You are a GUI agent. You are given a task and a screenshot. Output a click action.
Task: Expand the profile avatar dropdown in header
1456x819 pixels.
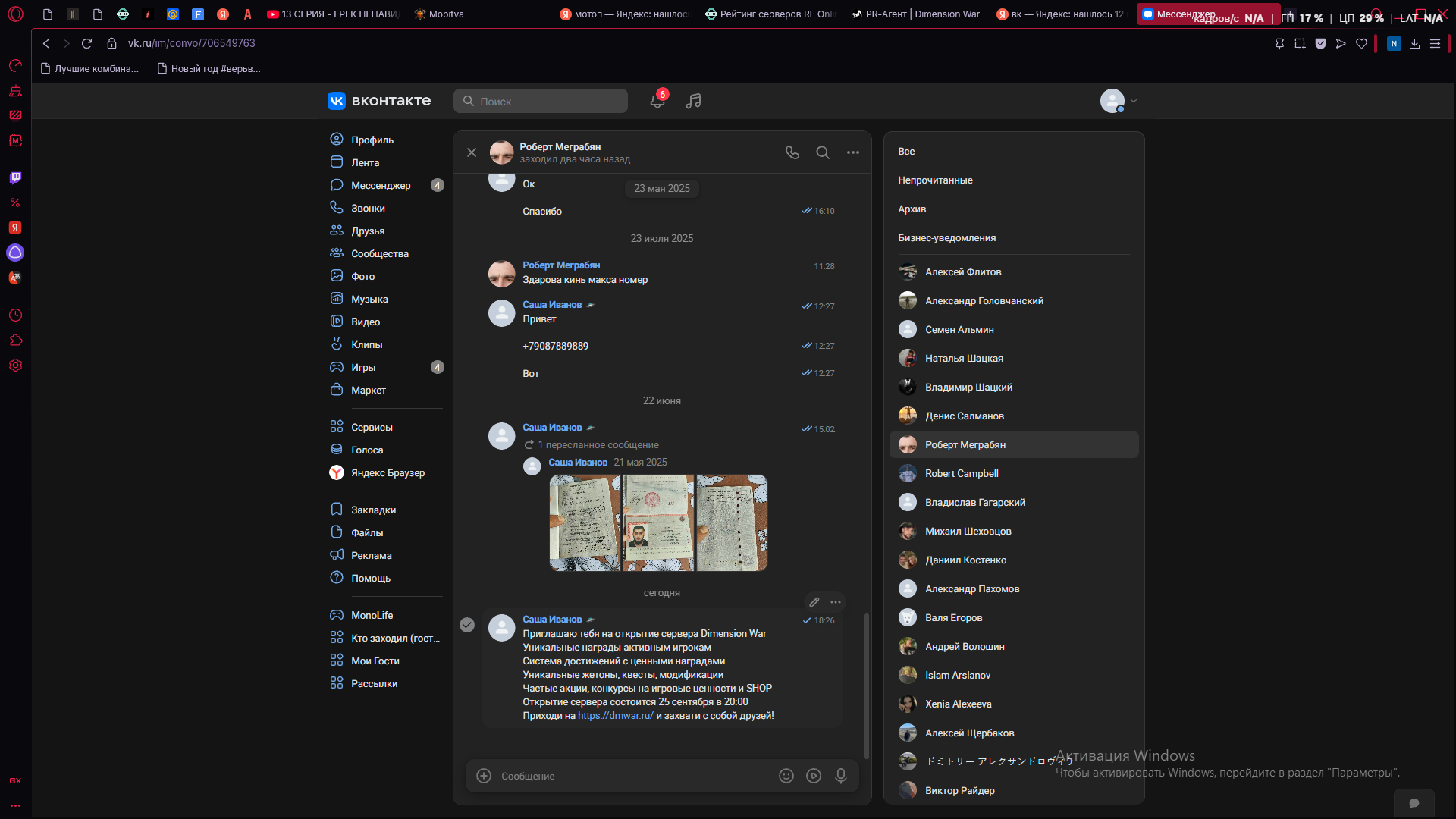(x=1119, y=101)
